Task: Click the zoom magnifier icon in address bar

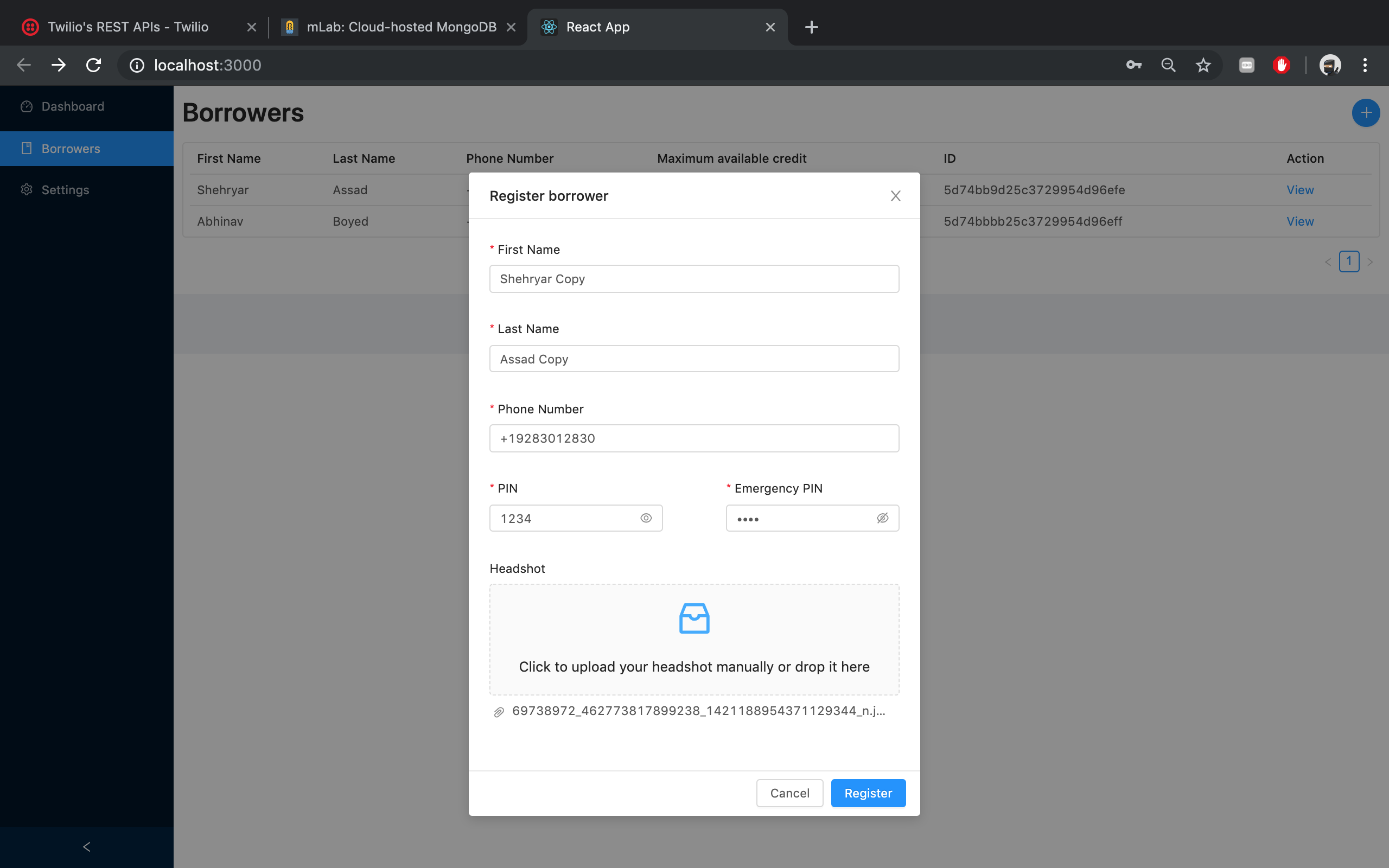Action: click(x=1168, y=65)
